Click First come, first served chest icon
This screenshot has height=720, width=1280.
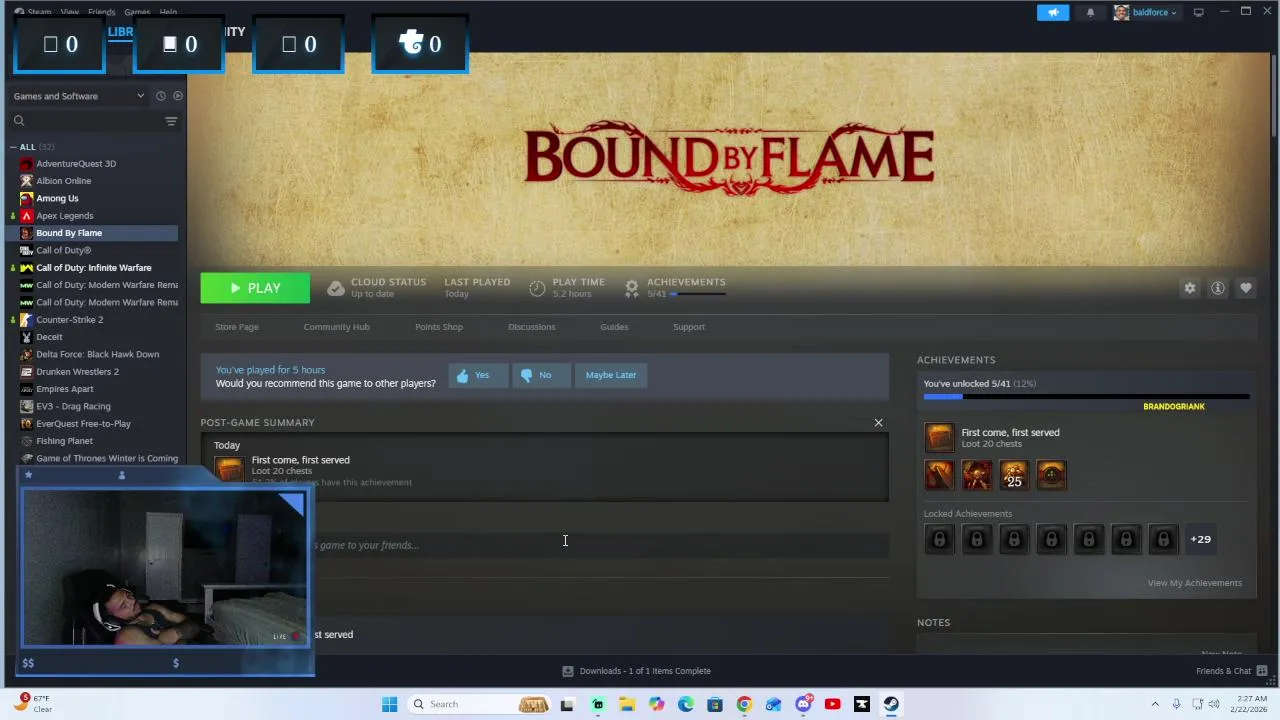[x=939, y=437]
